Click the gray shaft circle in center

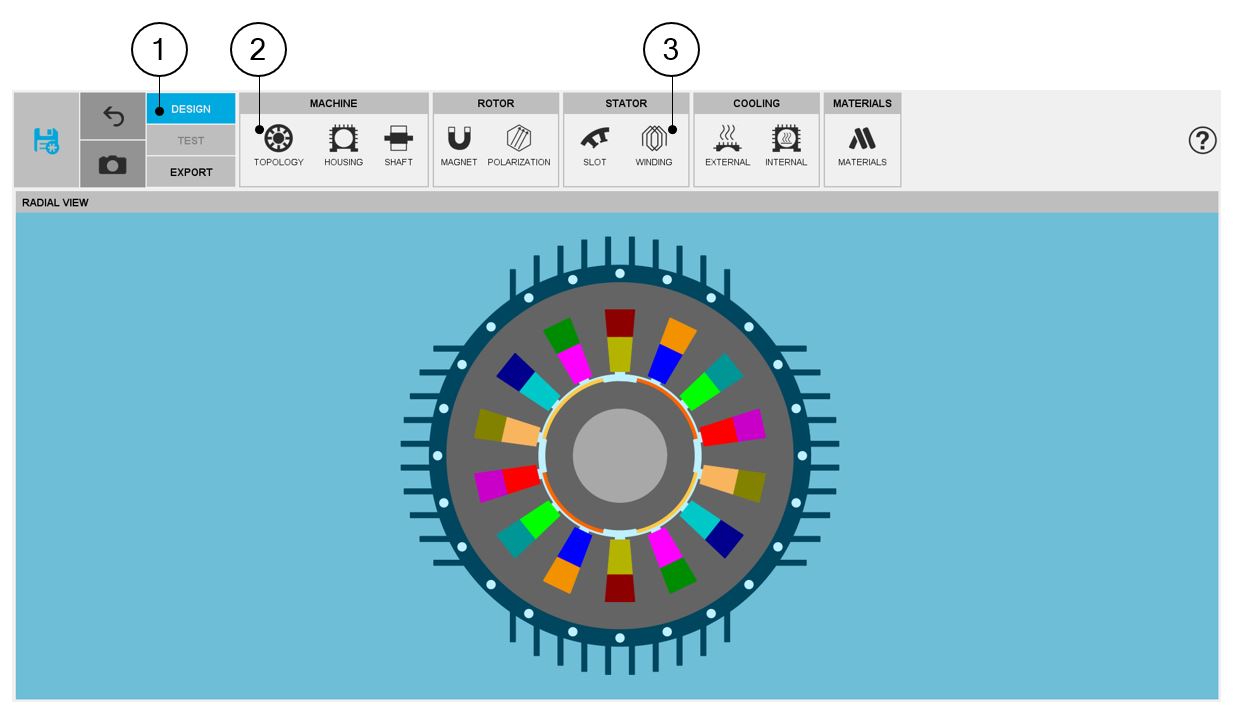620,455
